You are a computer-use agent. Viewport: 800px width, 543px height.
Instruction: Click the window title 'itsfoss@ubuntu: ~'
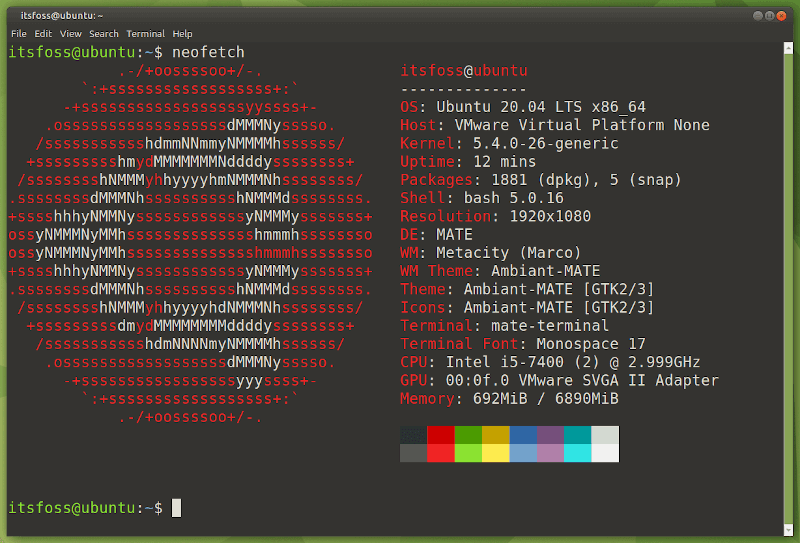tap(62, 16)
